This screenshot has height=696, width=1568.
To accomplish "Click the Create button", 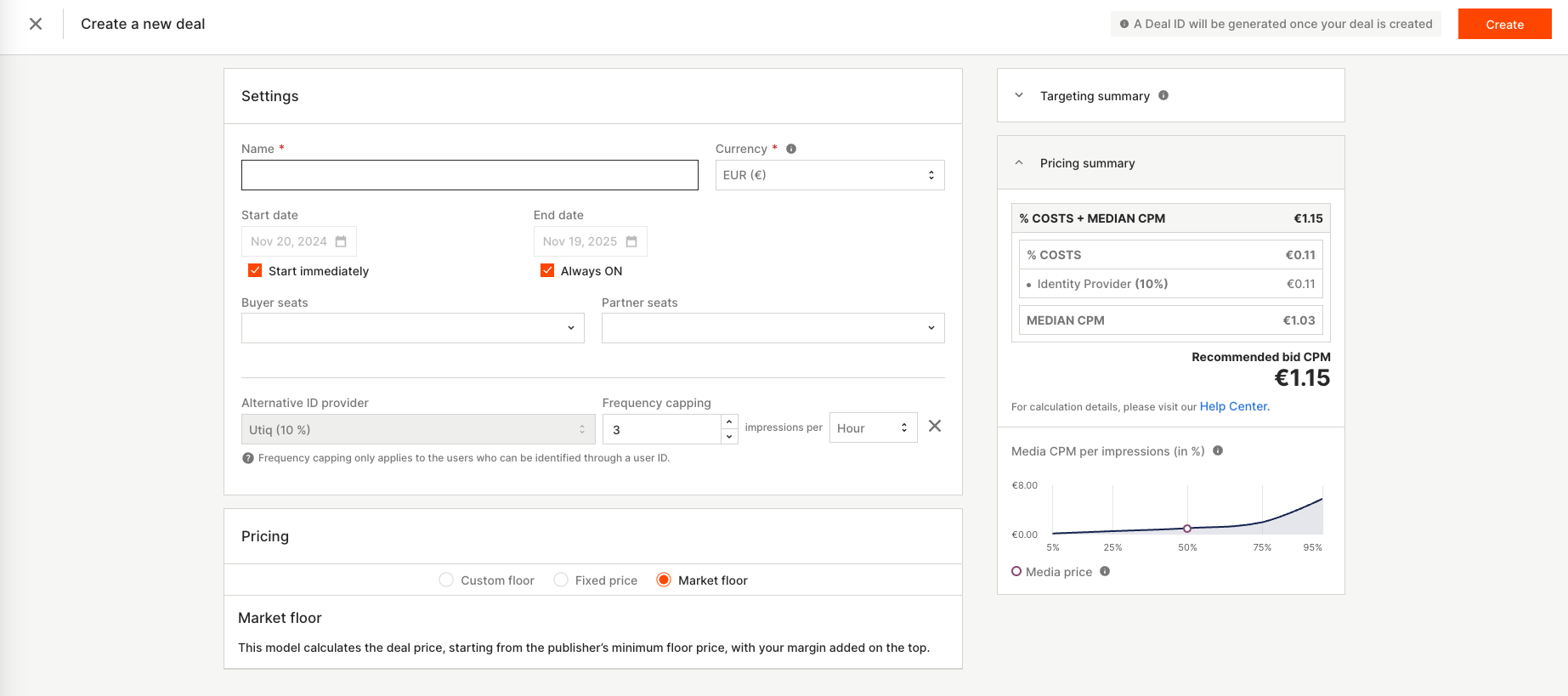I will point(1504,25).
